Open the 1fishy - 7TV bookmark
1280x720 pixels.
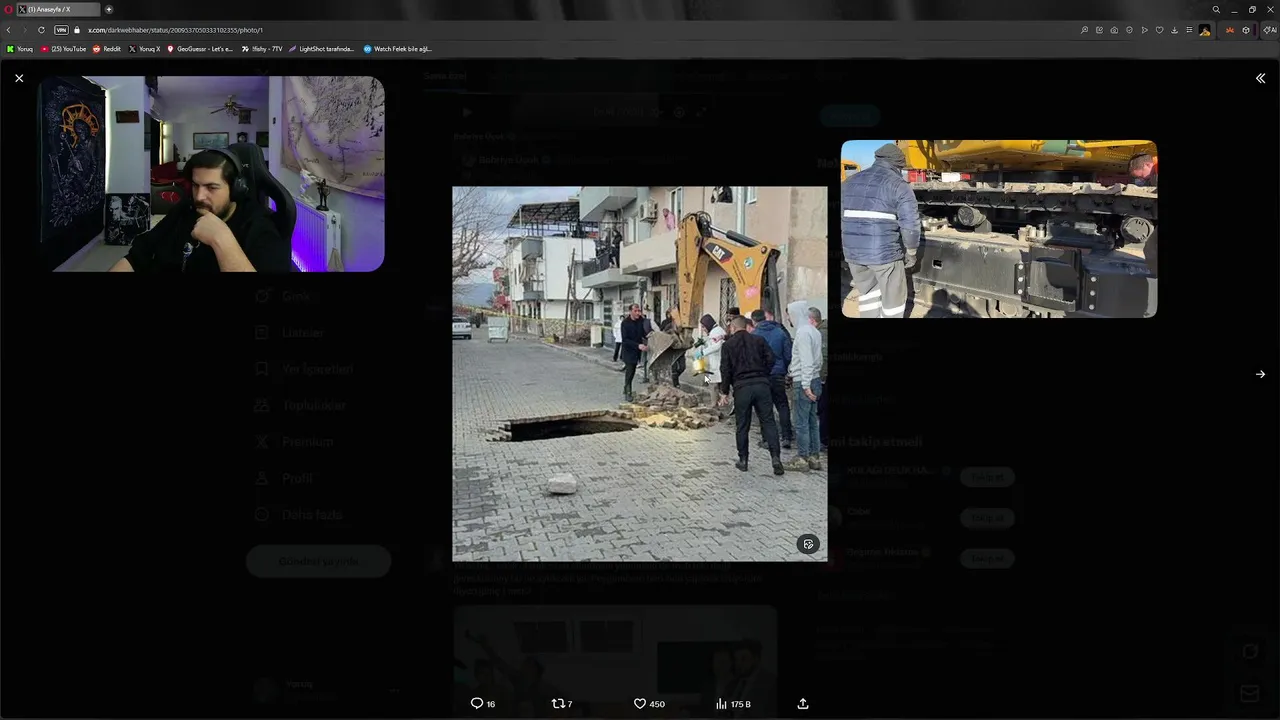point(262,49)
